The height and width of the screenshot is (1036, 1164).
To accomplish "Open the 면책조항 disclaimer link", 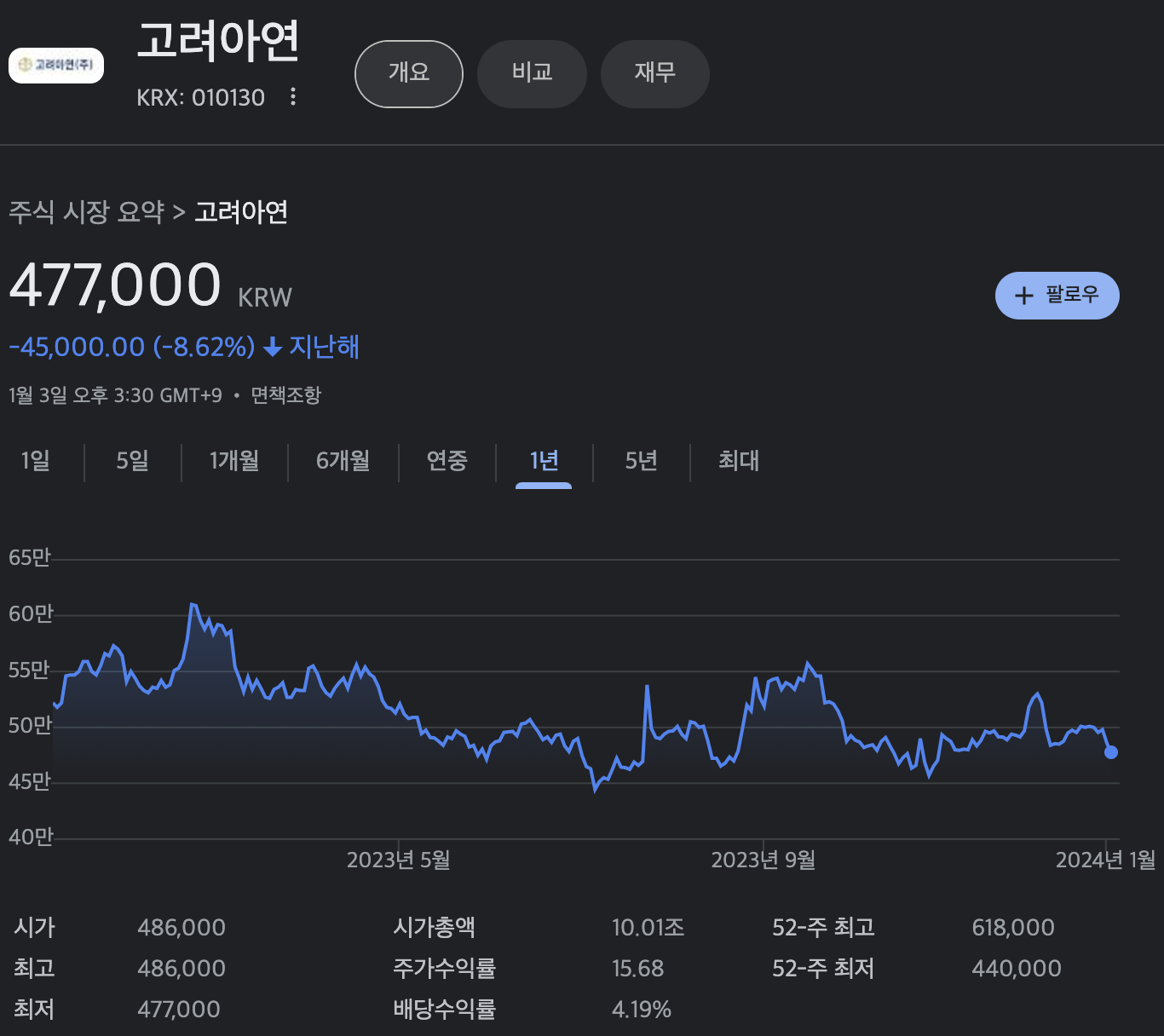I will 285,395.
